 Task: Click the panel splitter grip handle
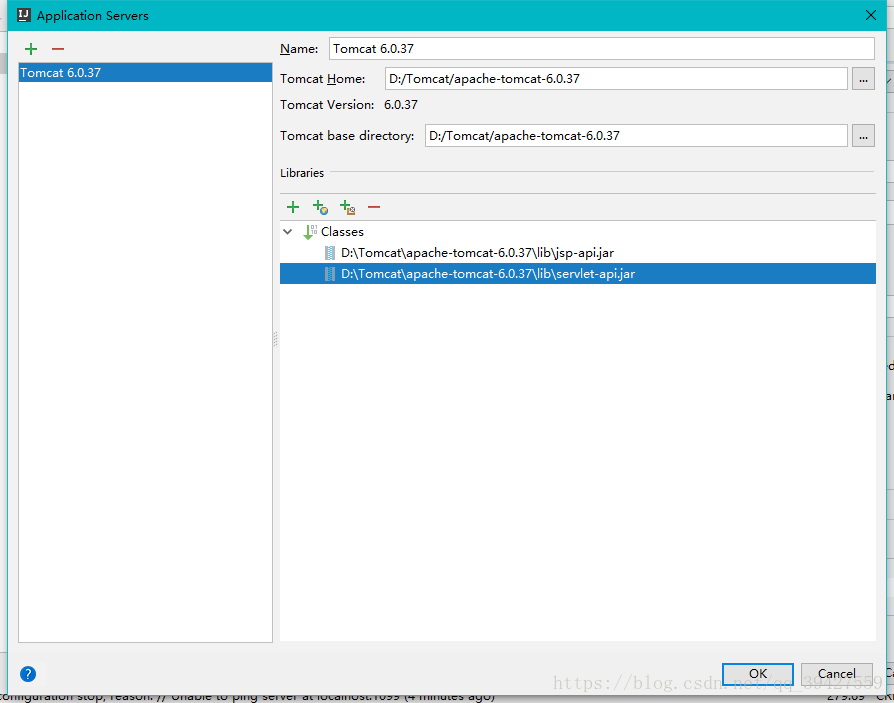(x=275, y=339)
